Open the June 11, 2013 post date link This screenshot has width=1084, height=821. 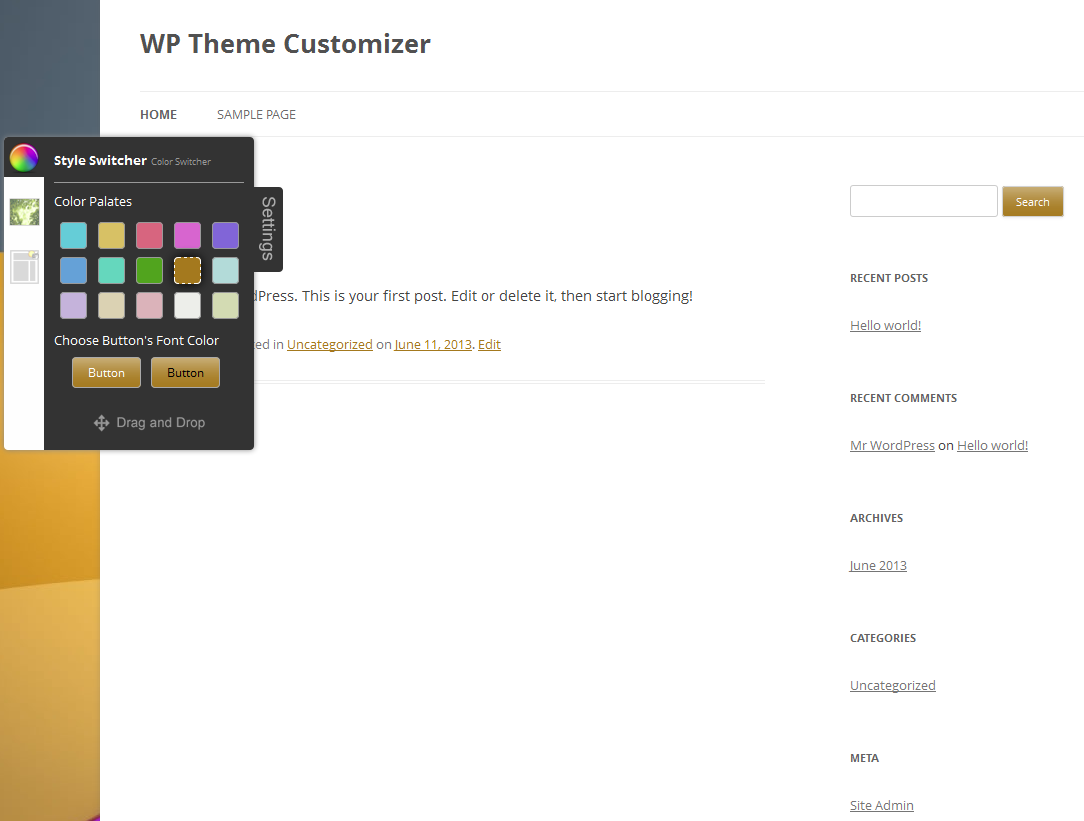tap(433, 344)
